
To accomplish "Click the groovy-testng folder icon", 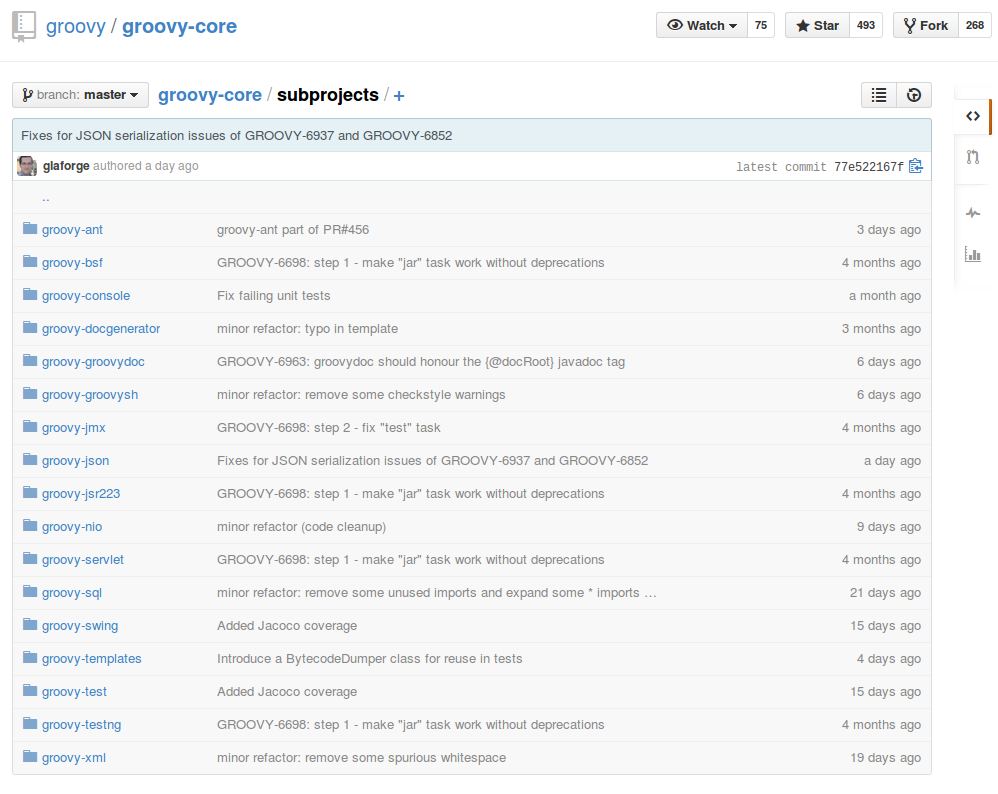I will [x=30, y=724].
